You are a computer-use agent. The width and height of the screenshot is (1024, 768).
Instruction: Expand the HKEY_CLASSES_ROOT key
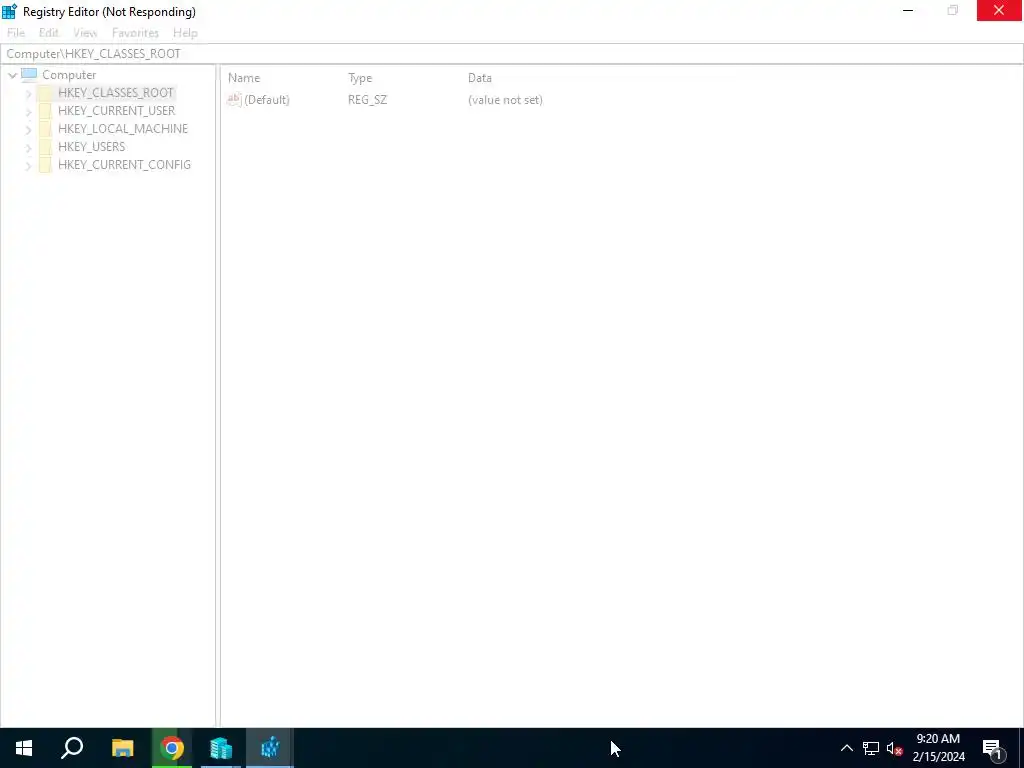tap(29, 93)
